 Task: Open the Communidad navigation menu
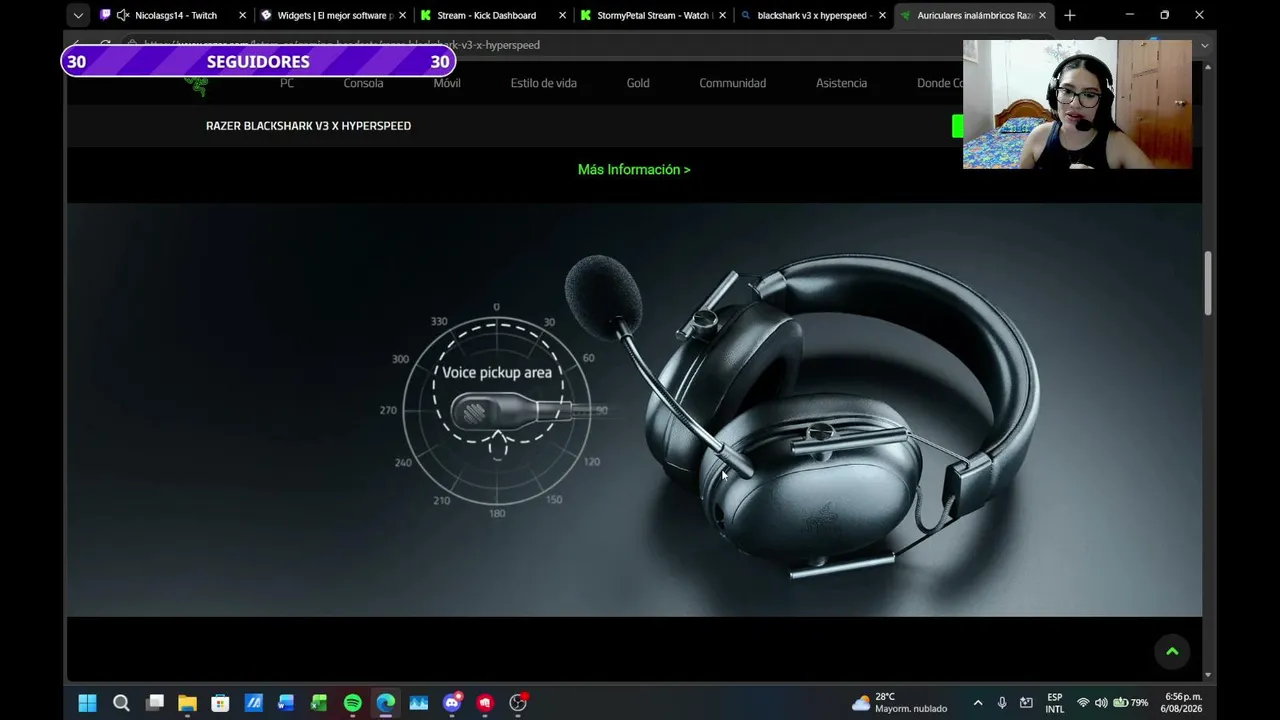733,83
